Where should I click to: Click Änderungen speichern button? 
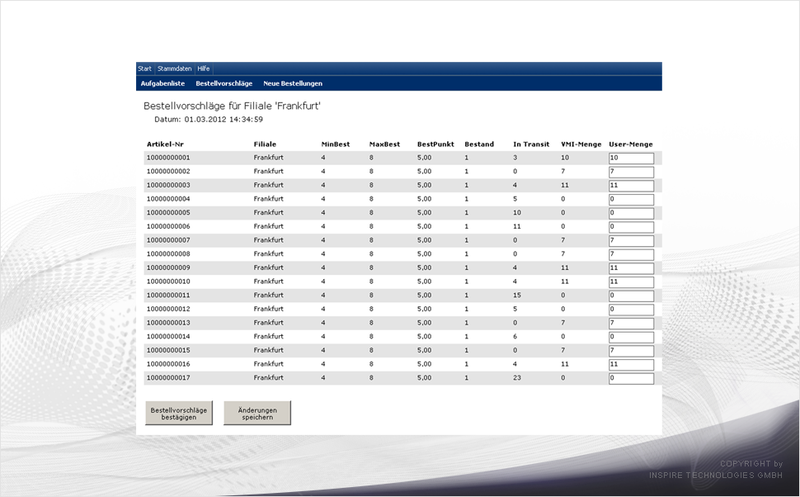[x=257, y=413]
